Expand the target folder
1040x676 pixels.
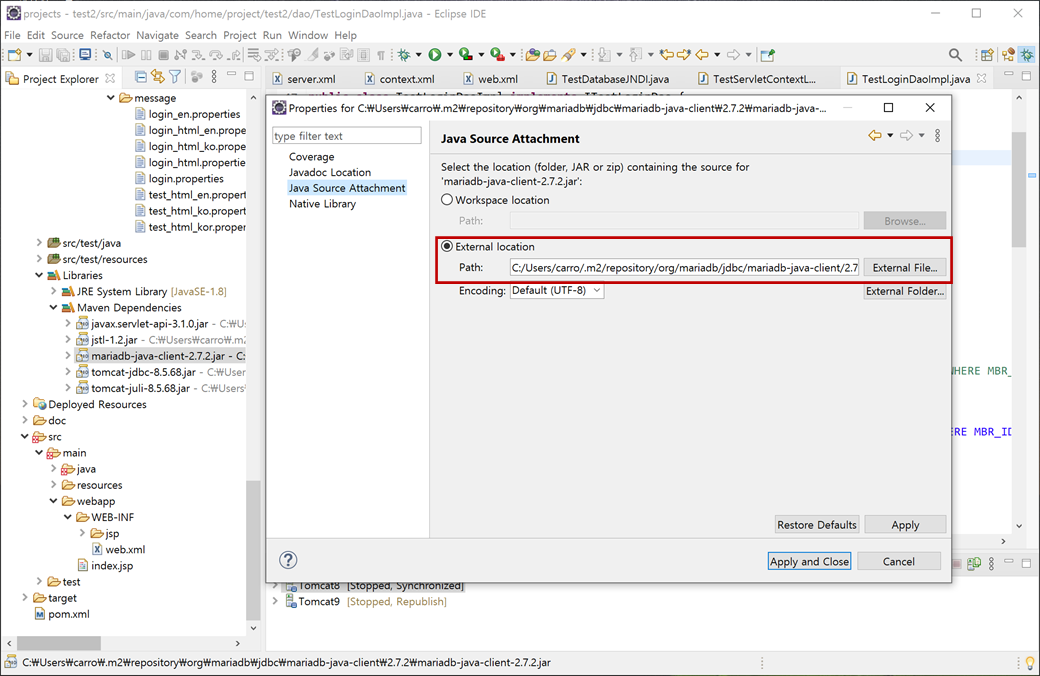(x=25, y=598)
